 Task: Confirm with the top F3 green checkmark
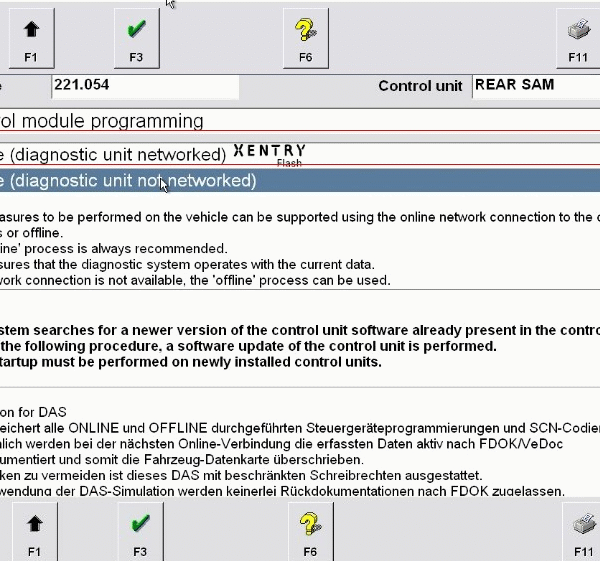click(137, 38)
